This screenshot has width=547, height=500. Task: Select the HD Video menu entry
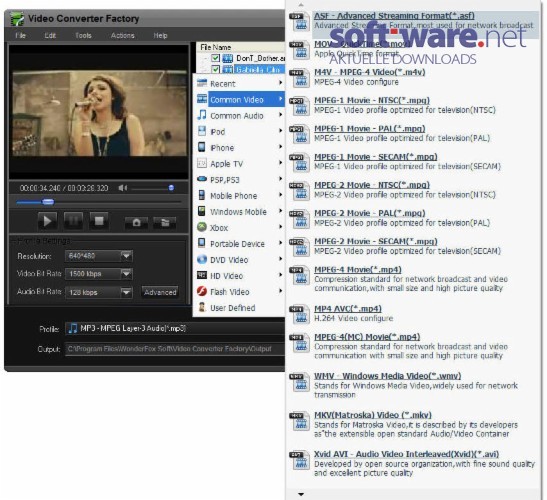240,276
